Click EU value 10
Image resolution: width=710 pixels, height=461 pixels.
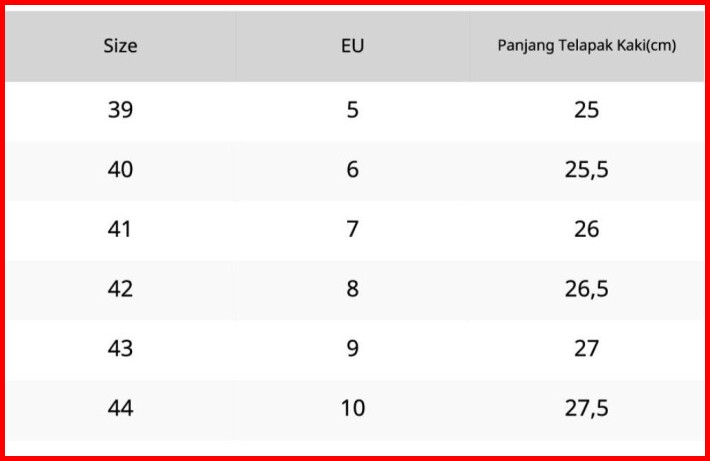point(353,408)
